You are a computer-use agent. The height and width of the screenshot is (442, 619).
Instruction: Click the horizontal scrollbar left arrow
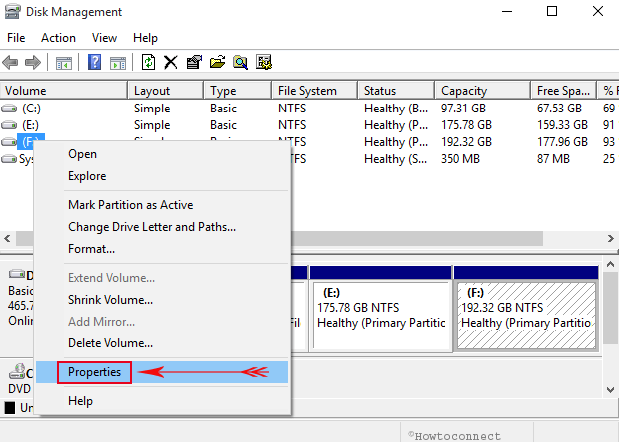click(x=7, y=238)
